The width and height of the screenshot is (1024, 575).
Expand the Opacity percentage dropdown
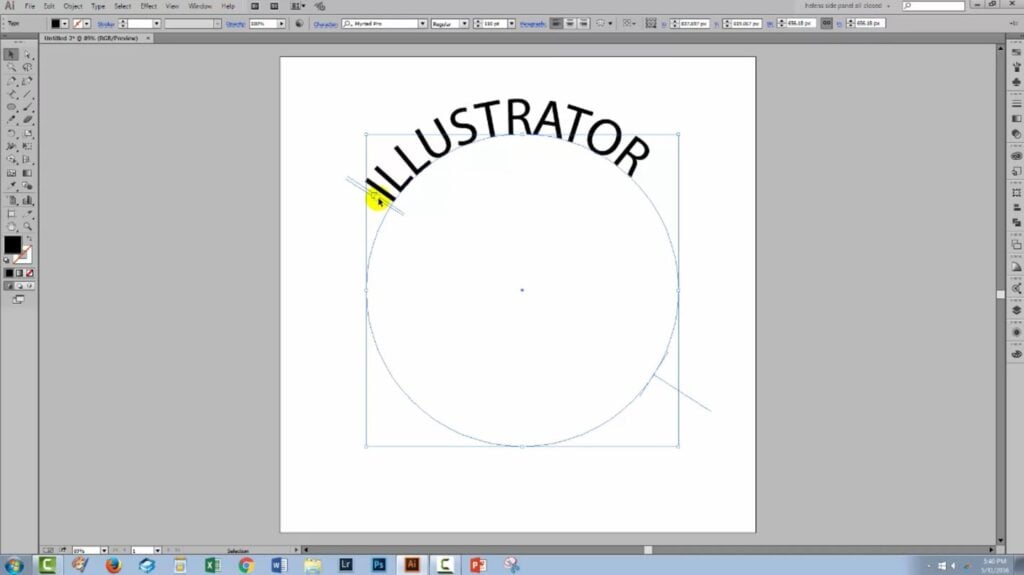tap(281, 24)
